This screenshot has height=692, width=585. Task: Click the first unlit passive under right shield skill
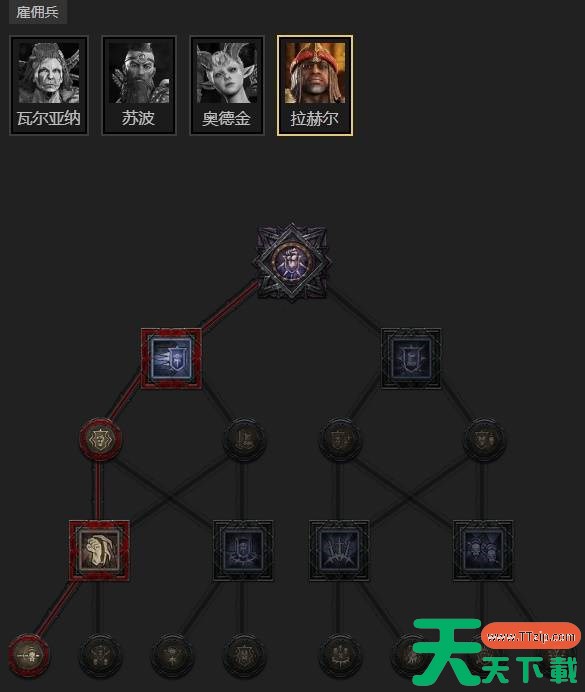340,440
